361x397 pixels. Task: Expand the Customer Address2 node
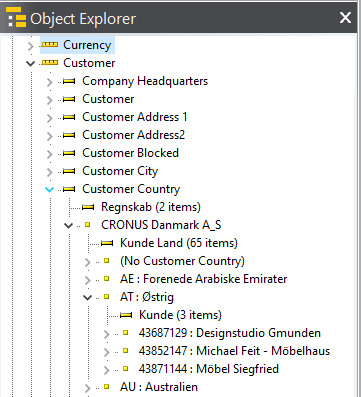50,136
